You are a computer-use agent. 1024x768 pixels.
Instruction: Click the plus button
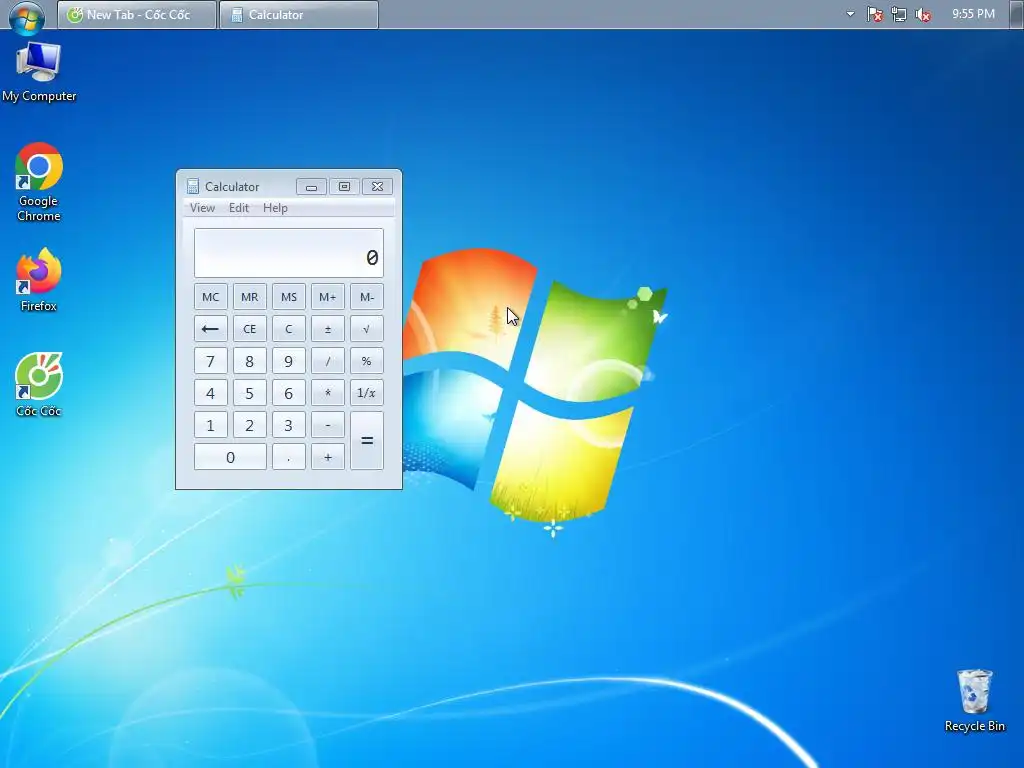click(x=328, y=457)
